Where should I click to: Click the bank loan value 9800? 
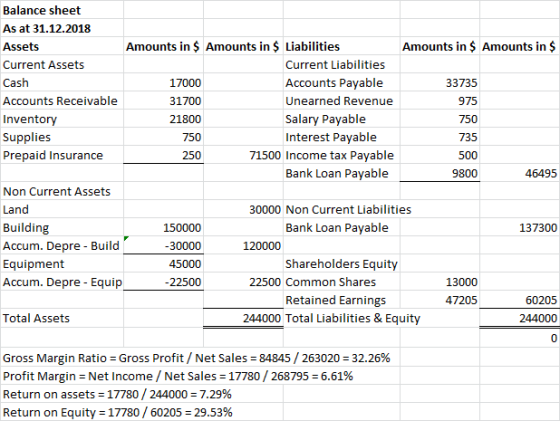(440, 173)
